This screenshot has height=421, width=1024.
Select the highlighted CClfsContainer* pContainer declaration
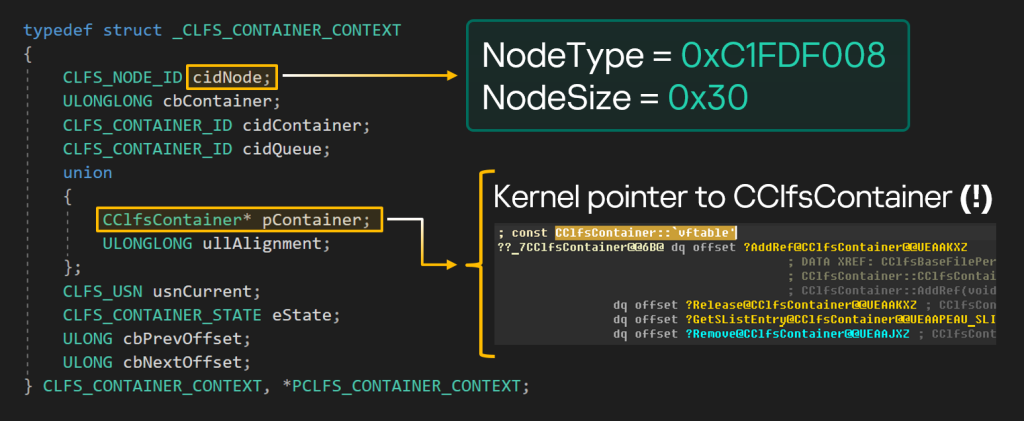(x=238, y=219)
